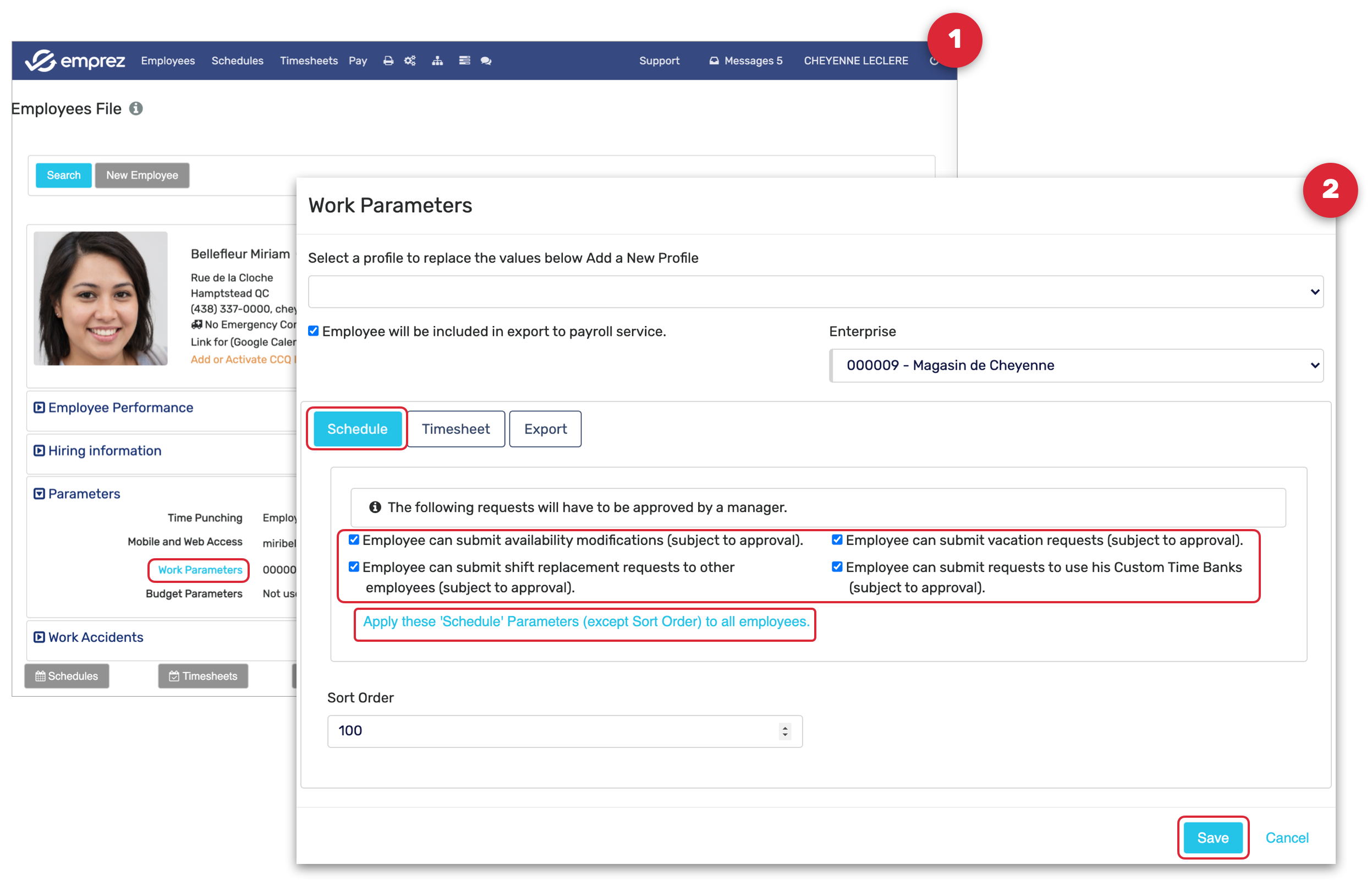Click the emprez logo

[x=75, y=60]
